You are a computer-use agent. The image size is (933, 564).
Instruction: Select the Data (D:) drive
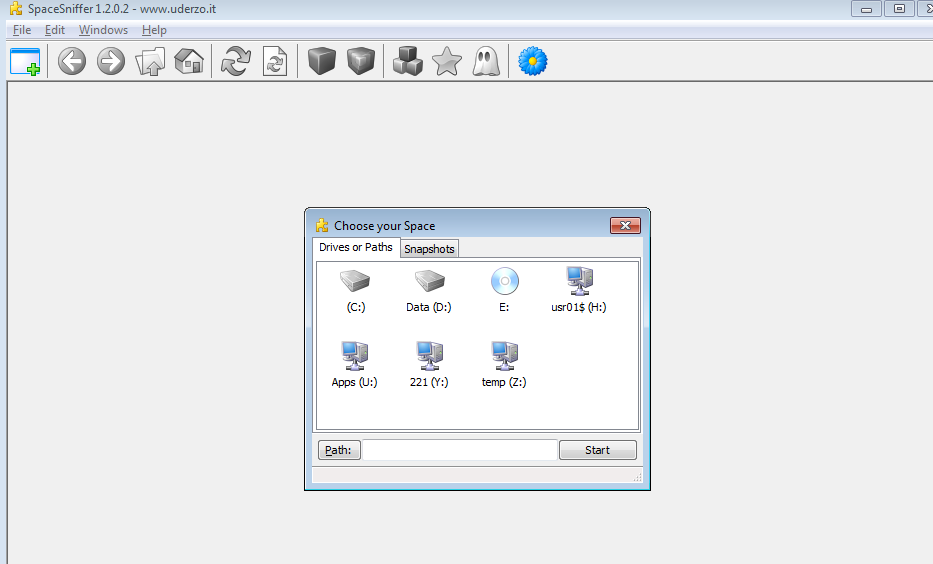(x=429, y=288)
